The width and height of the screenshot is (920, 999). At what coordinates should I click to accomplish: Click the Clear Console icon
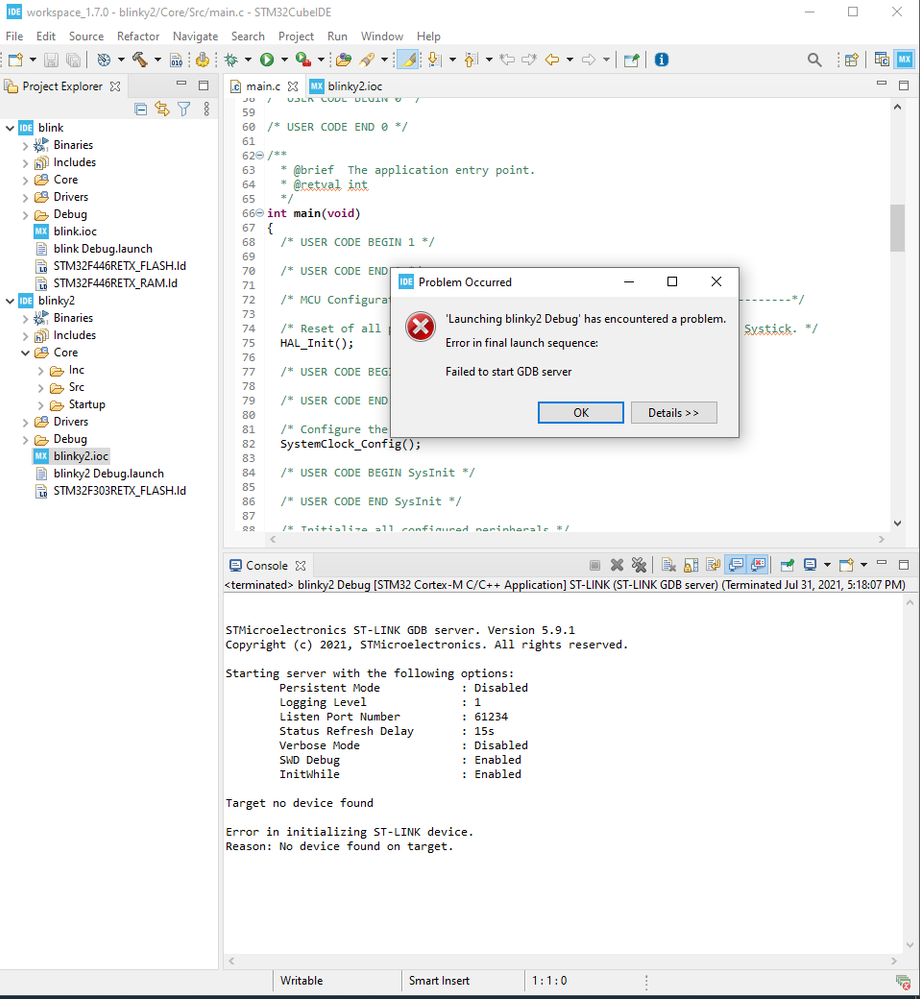668,565
